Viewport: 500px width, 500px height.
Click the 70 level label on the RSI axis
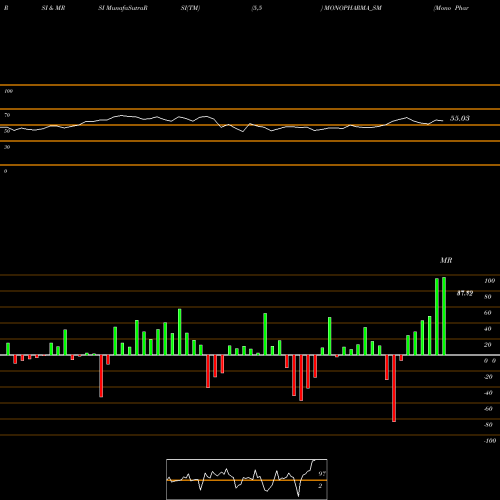(7, 115)
